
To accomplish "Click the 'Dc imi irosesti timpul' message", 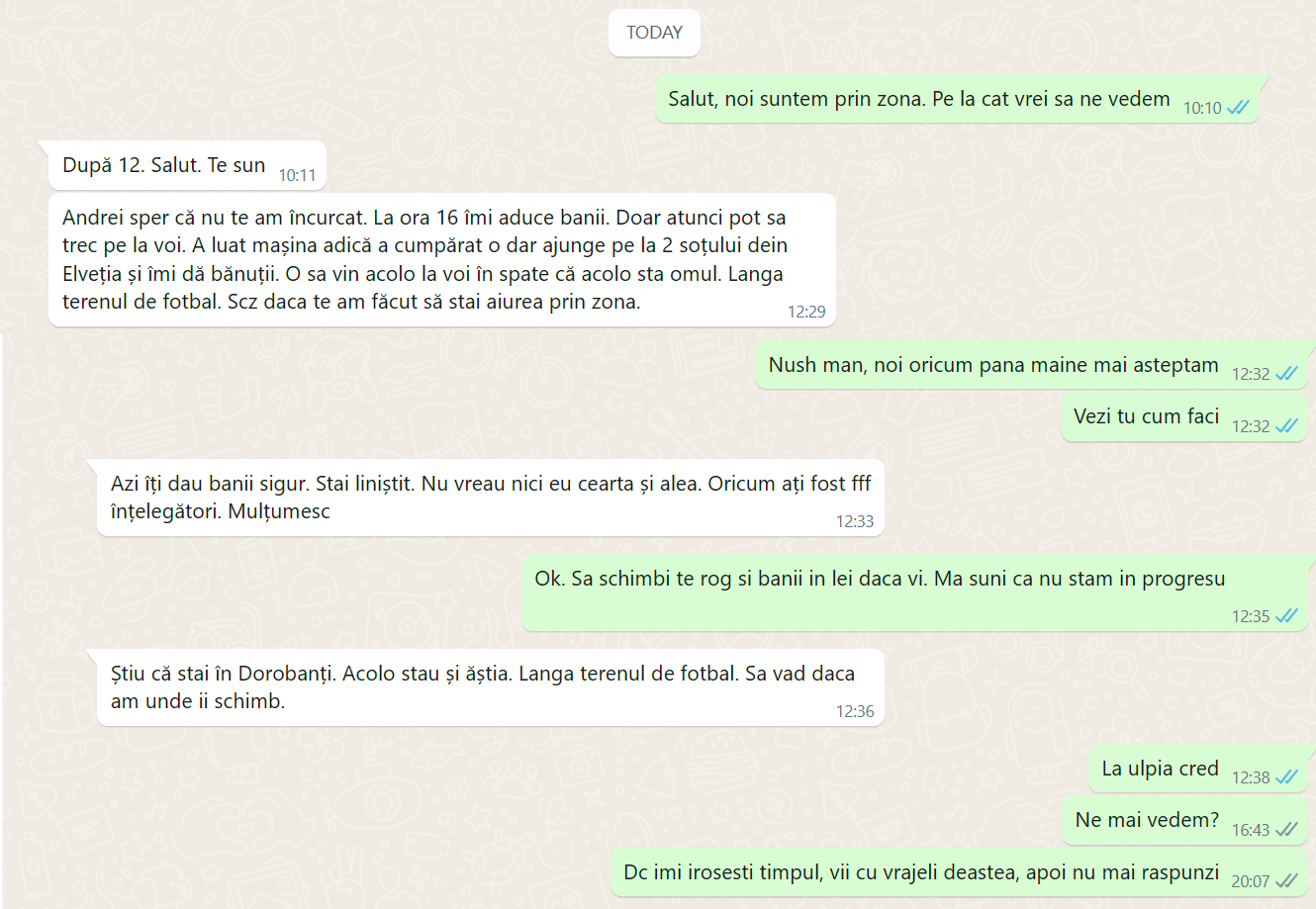I will (959, 872).
